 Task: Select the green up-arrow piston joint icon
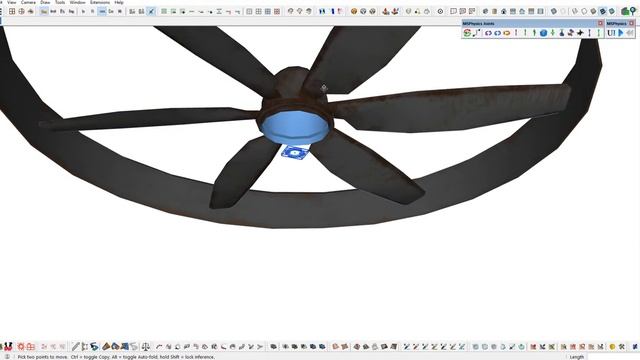tap(534, 33)
